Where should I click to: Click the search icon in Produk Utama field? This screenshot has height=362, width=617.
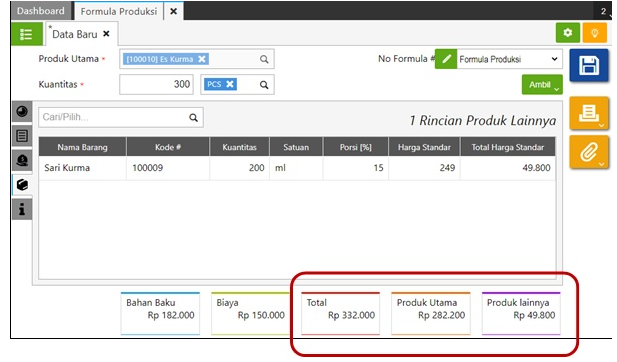click(264, 59)
